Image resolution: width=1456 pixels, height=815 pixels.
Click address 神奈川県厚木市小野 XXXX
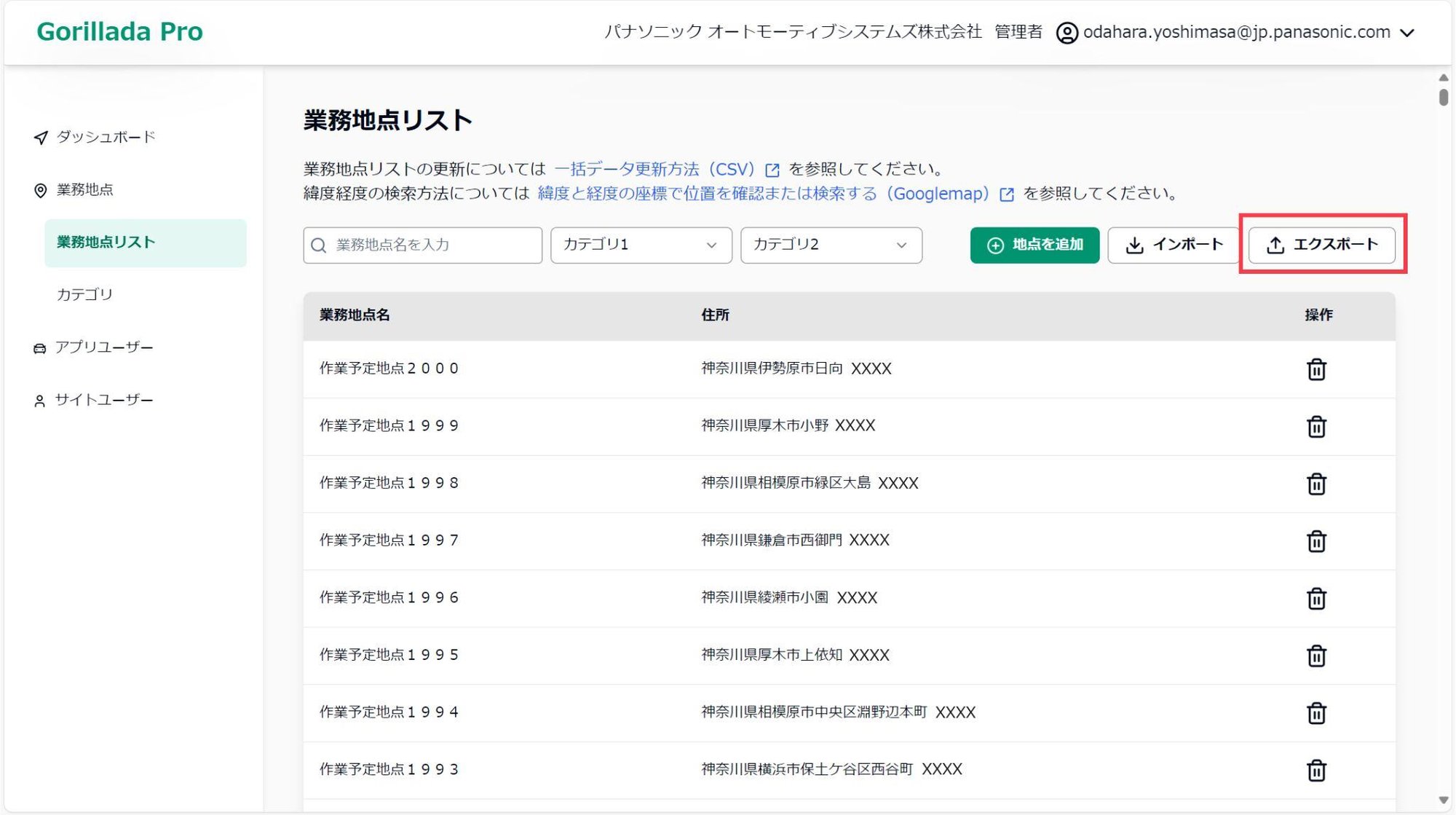pyautogui.click(x=788, y=425)
